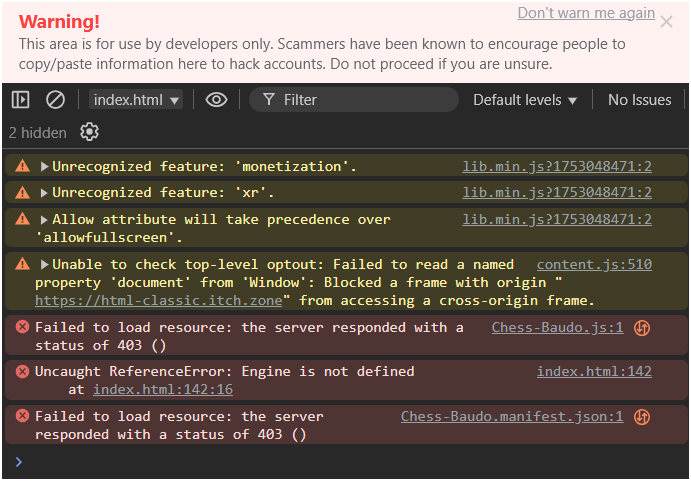This screenshot has width=691, height=481.
Task: Open the Chess-Baudo.manifest.json:1 link
Action: coord(512,416)
